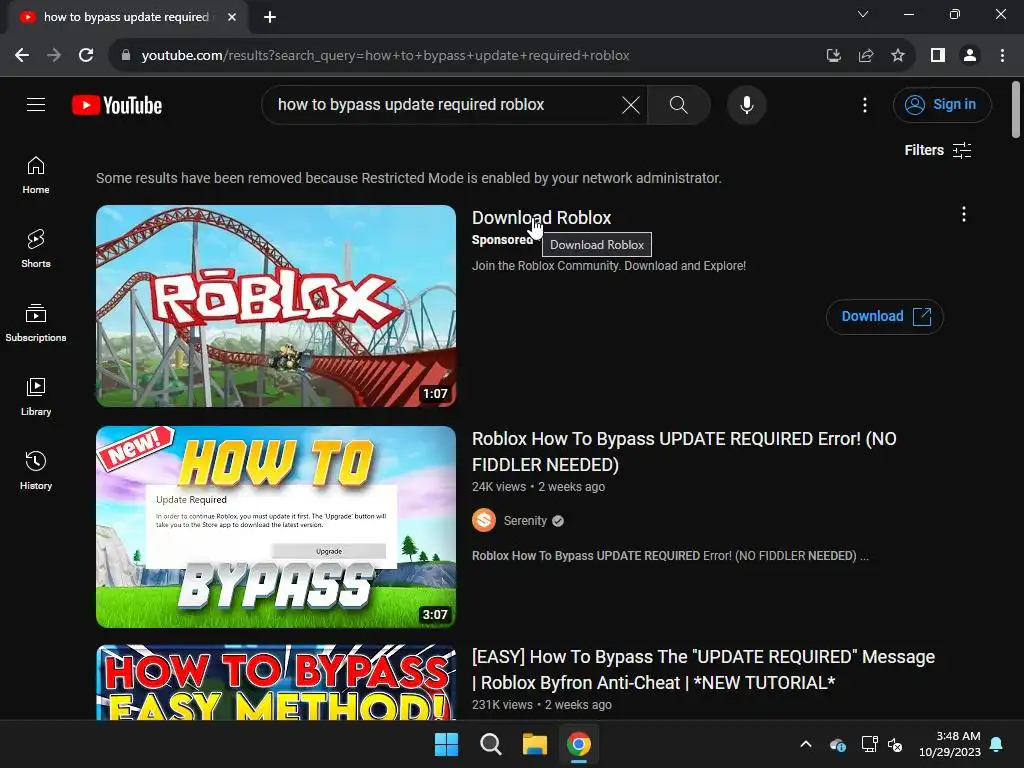Open Library in the sidebar

coord(36,397)
